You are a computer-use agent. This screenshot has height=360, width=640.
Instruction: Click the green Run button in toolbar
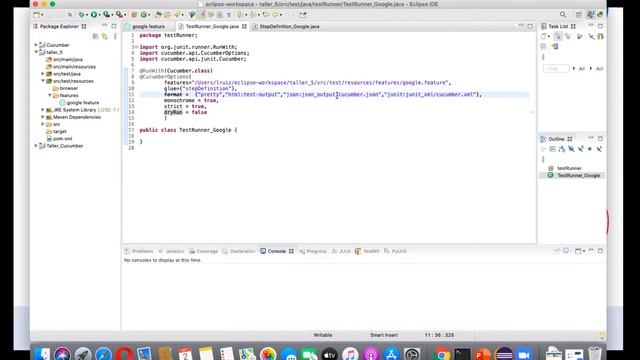pyautogui.click(x=94, y=15)
